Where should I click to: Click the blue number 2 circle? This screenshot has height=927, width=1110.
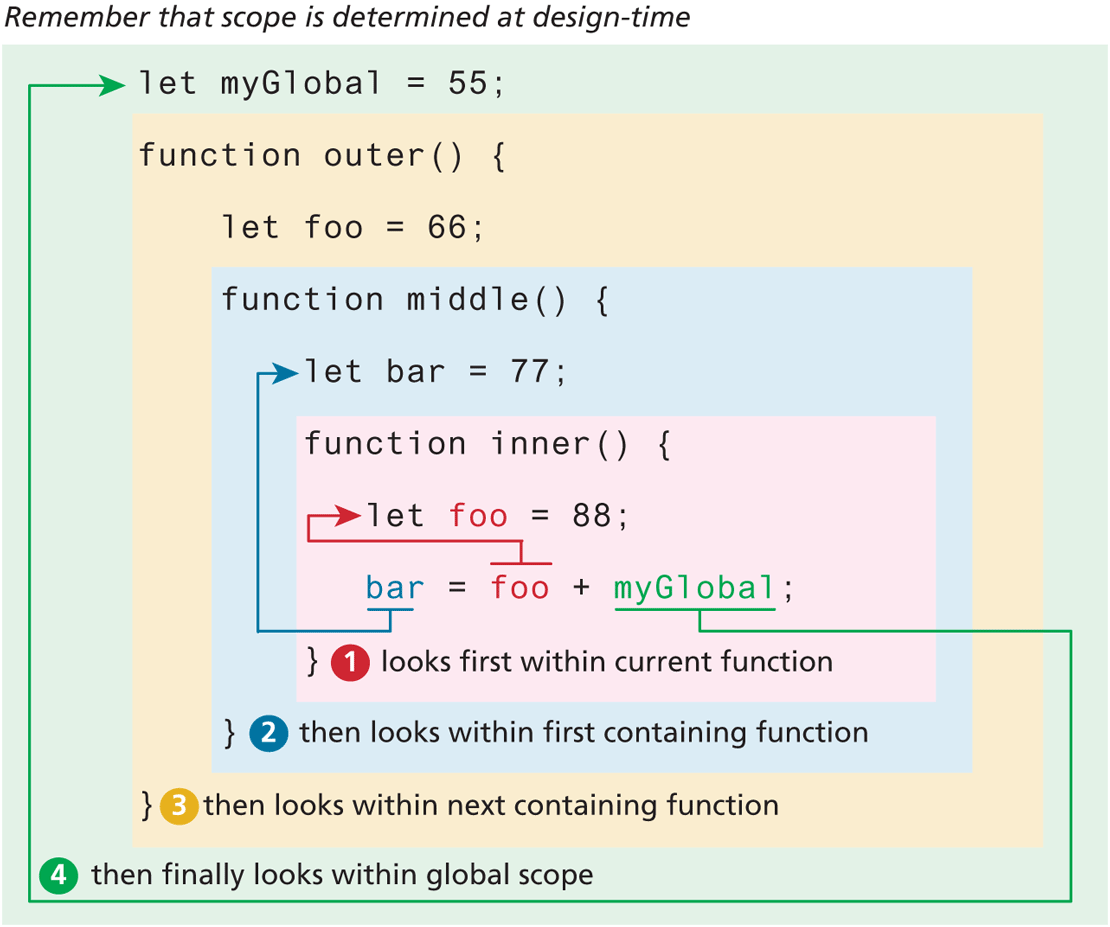[x=269, y=733]
